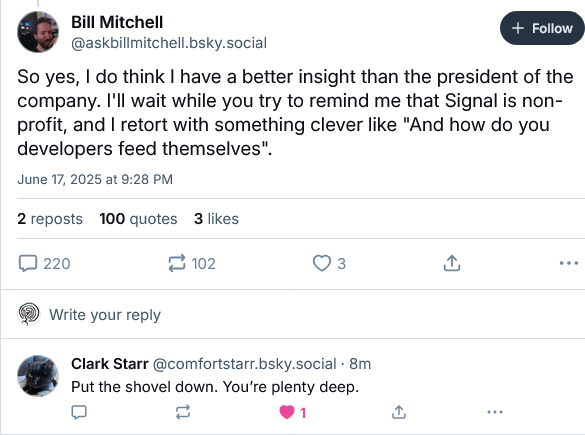
Task: Click the June 17, 2025 timestamp
Action: 95,179
